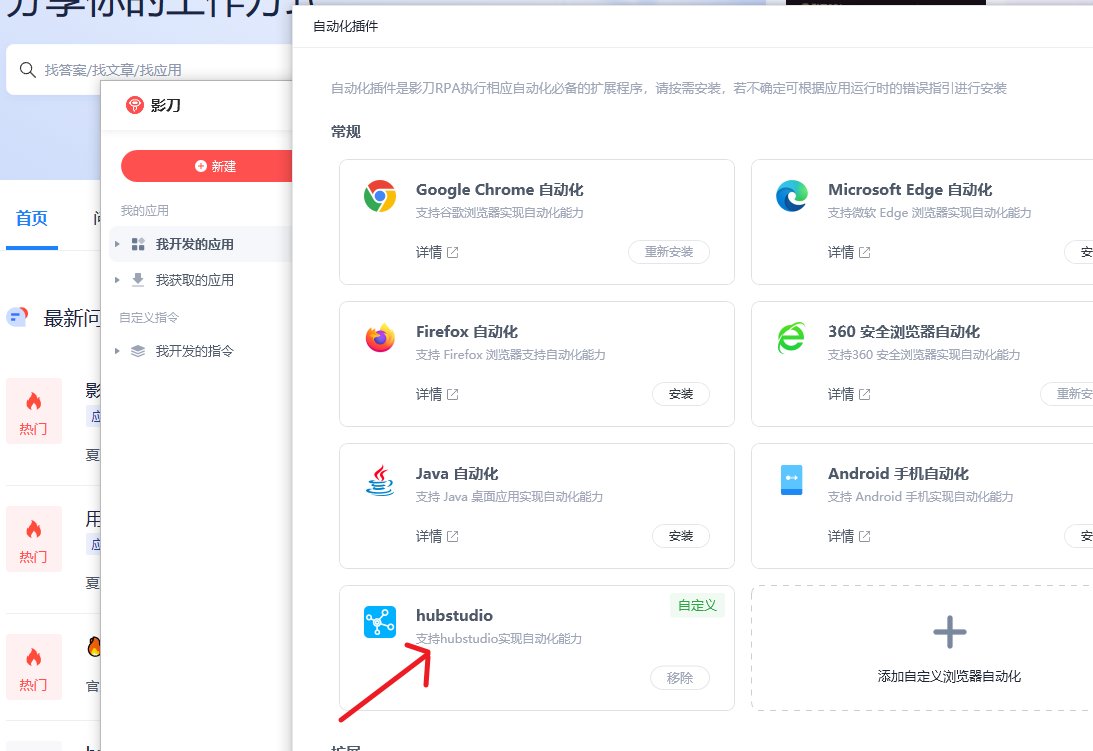1093x751 pixels.
Task: Open 详情 link for 360 安全浏览器
Action: click(841, 395)
